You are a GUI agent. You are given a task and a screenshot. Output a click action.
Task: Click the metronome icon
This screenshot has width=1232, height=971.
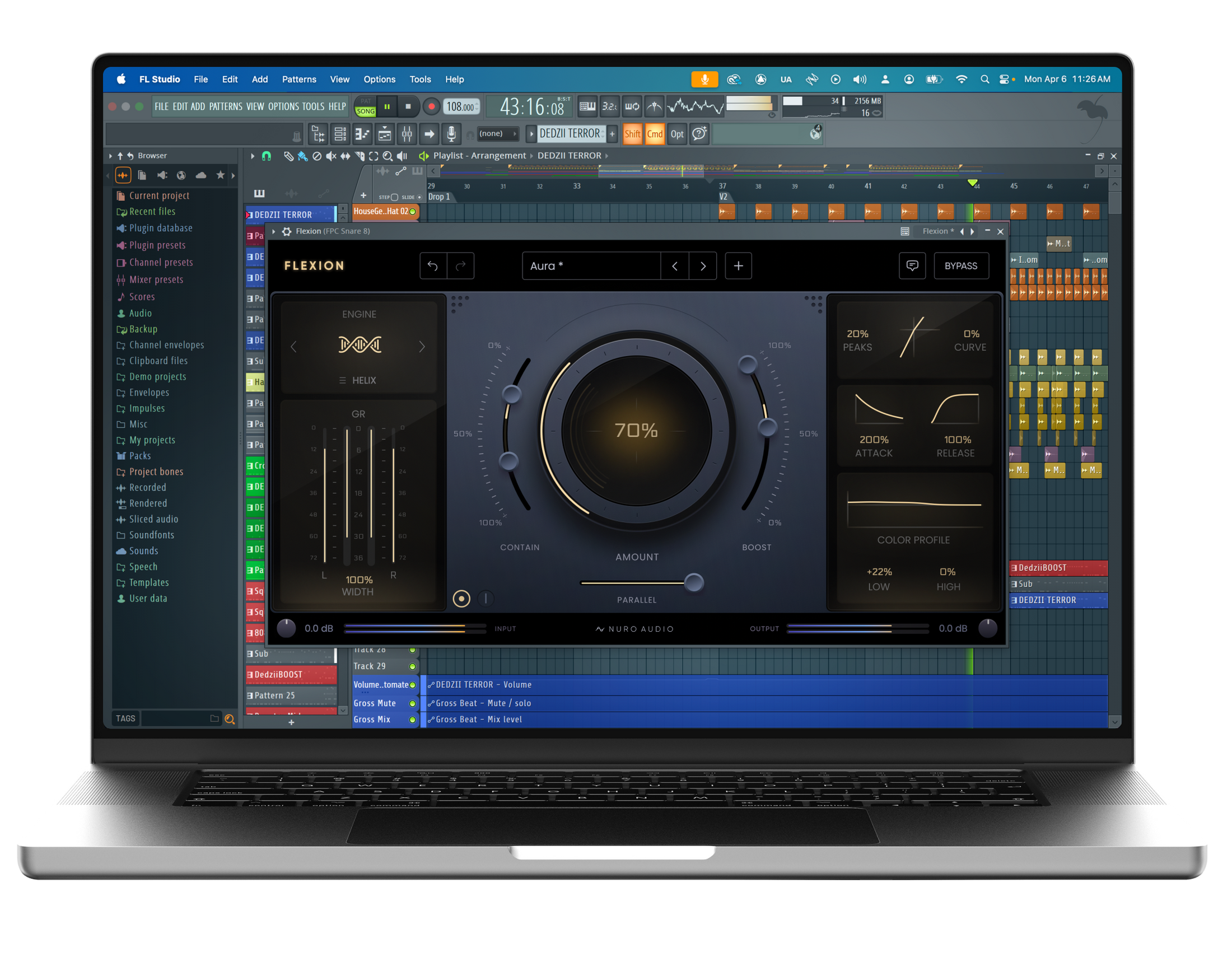[655, 106]
